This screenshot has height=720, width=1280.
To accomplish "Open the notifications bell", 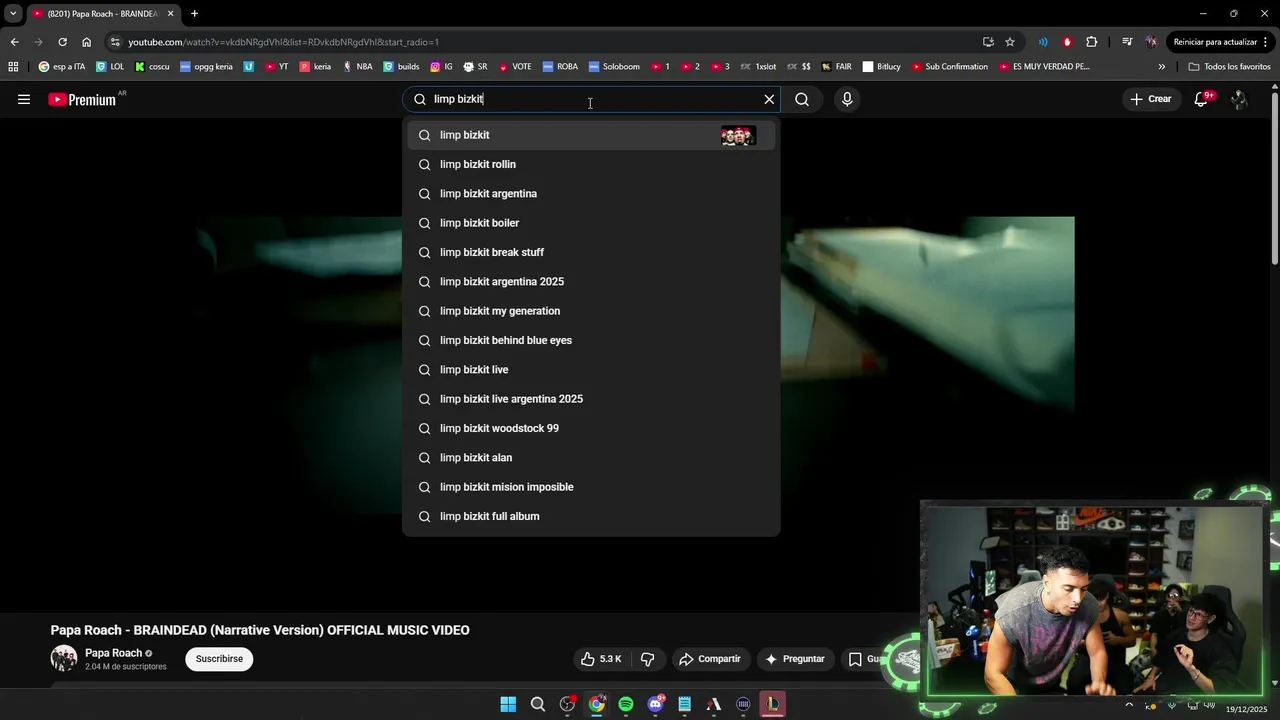I will [x=1202, y=99].
